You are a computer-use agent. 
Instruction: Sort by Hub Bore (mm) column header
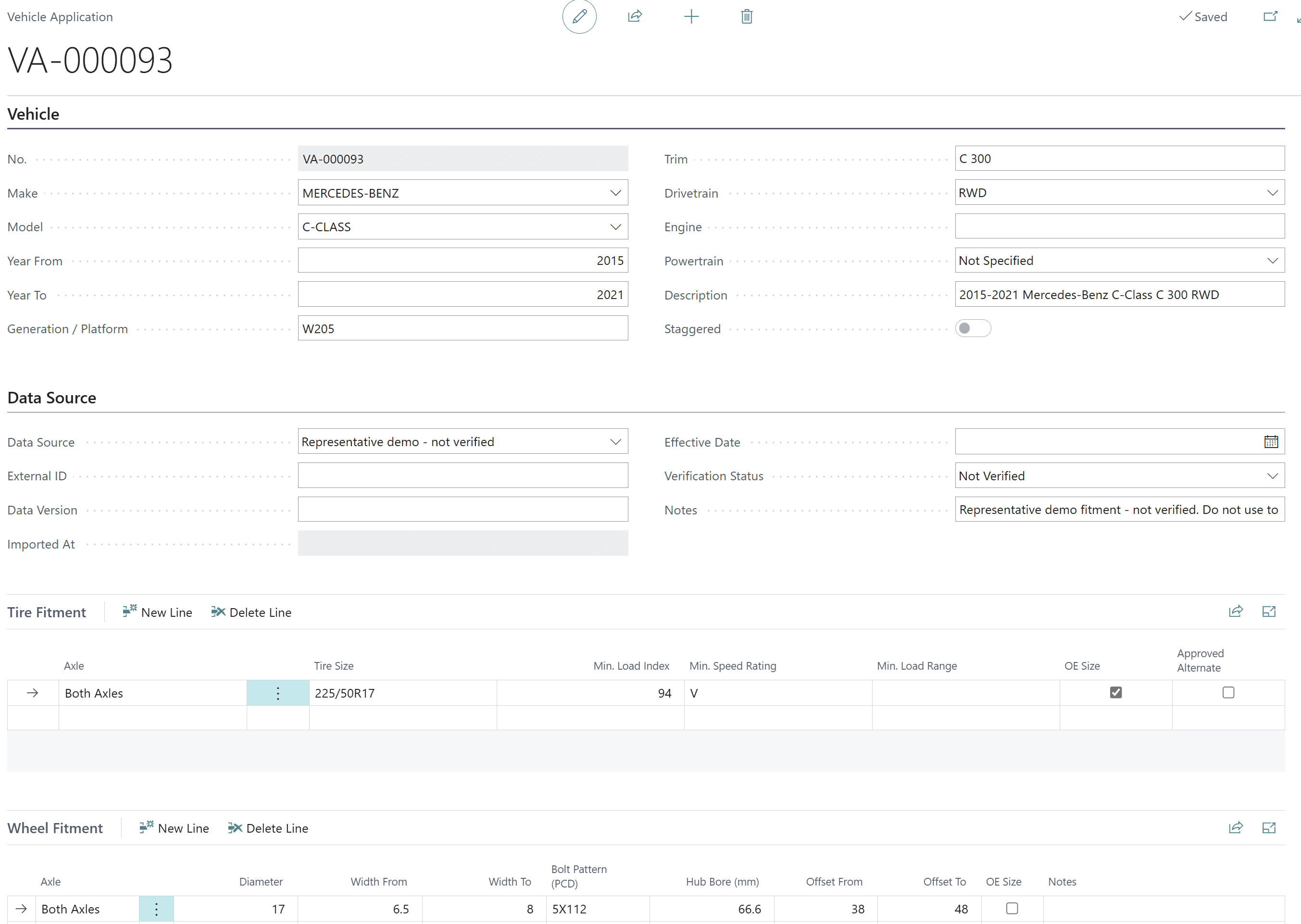click(722, 881)
